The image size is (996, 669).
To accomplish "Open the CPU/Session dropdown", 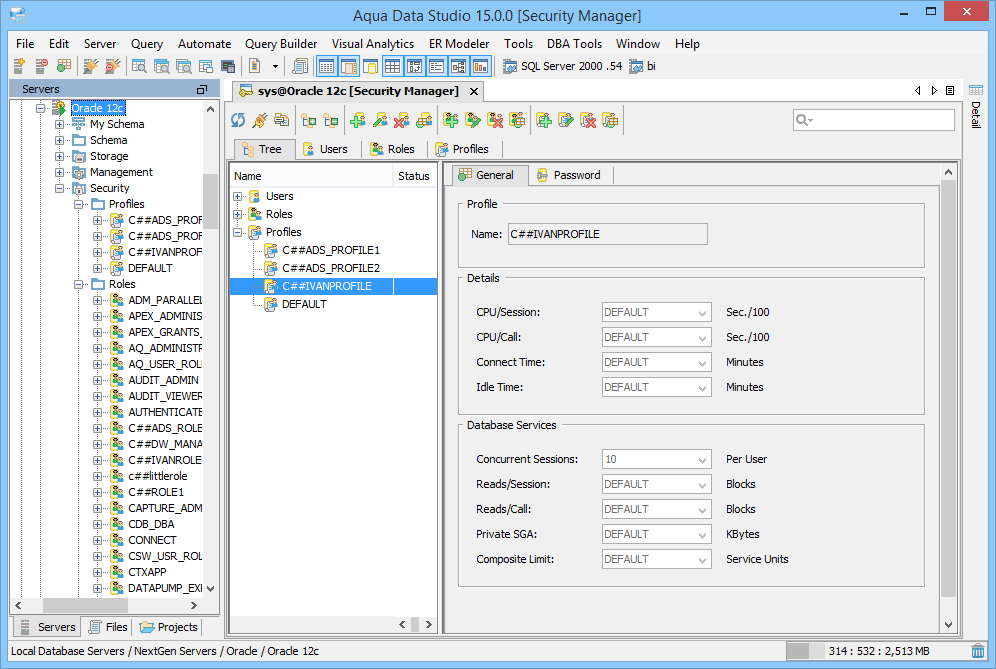I will tap(702, 313).
